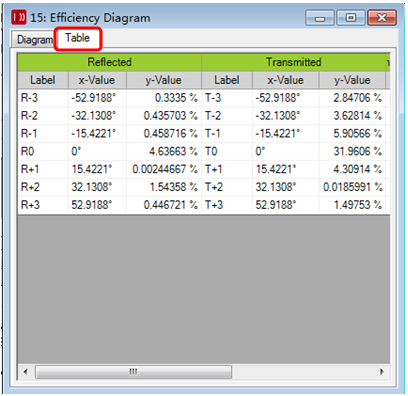408x396 pixels.
Task: Select the R+1 label cell
Action: [x=43, y=169]
